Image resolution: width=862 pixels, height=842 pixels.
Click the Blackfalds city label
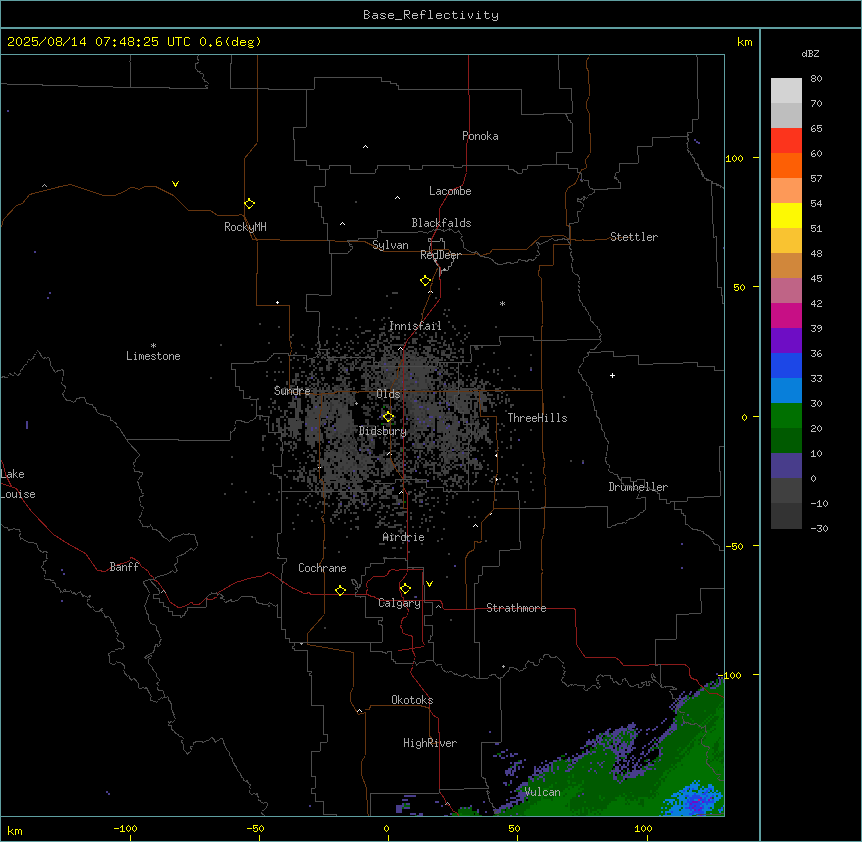click(441, 223)
